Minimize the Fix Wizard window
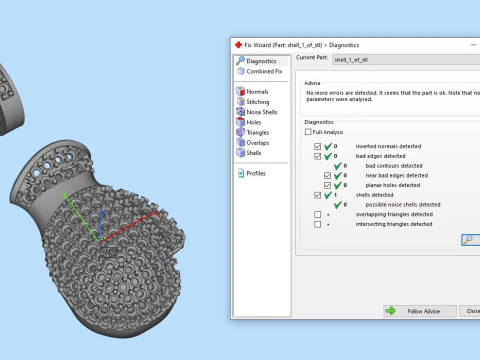Screen dimensions: 480x360 pos(474,45)
